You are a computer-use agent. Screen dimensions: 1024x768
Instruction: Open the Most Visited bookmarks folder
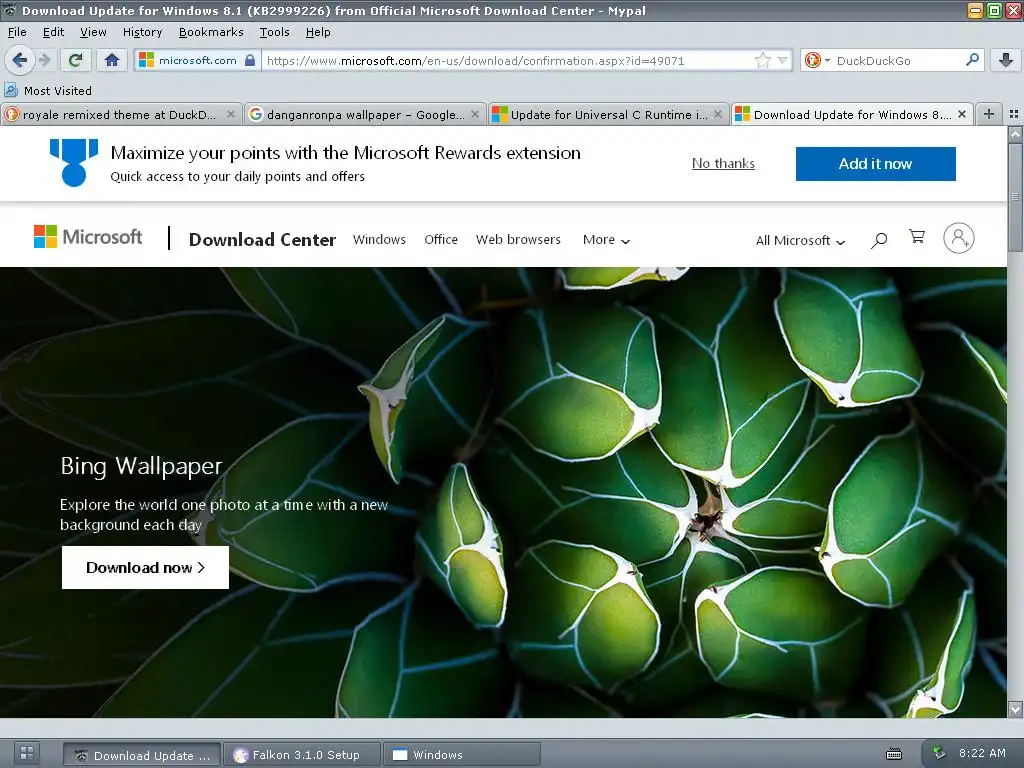(x=48, y=91)
